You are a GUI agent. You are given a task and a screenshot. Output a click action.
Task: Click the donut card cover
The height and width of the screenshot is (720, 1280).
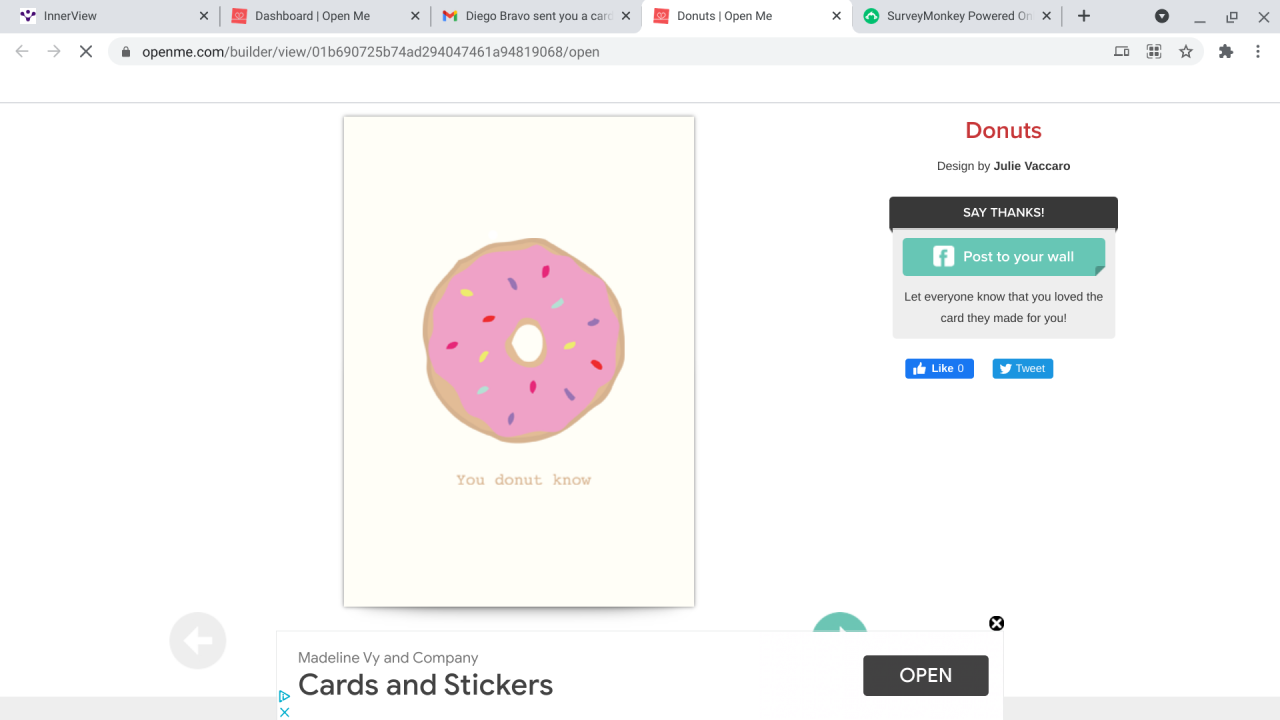tap(519, 361)
